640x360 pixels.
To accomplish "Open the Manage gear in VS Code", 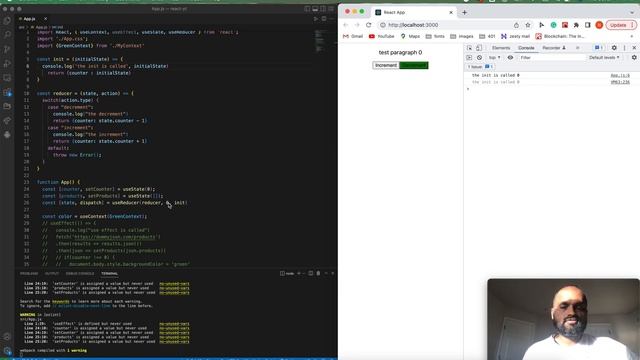I will click(7, 351).
